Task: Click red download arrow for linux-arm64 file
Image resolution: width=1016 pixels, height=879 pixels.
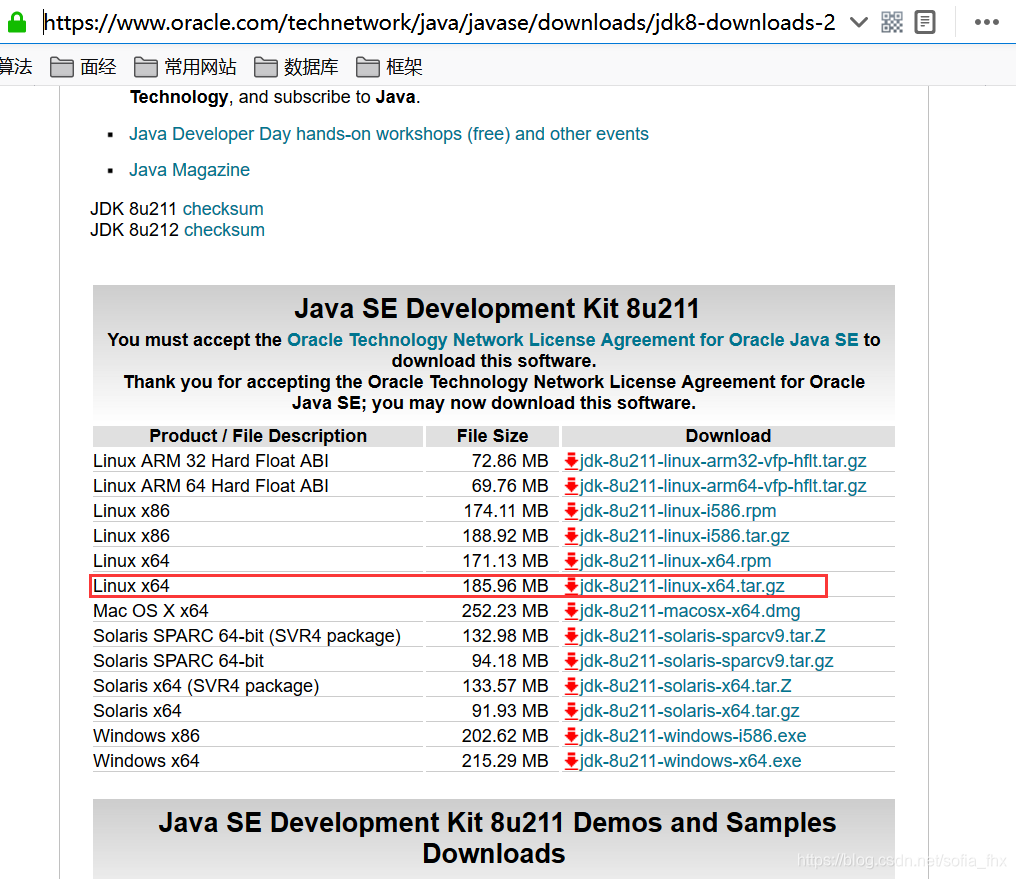Action: (571, 486)
